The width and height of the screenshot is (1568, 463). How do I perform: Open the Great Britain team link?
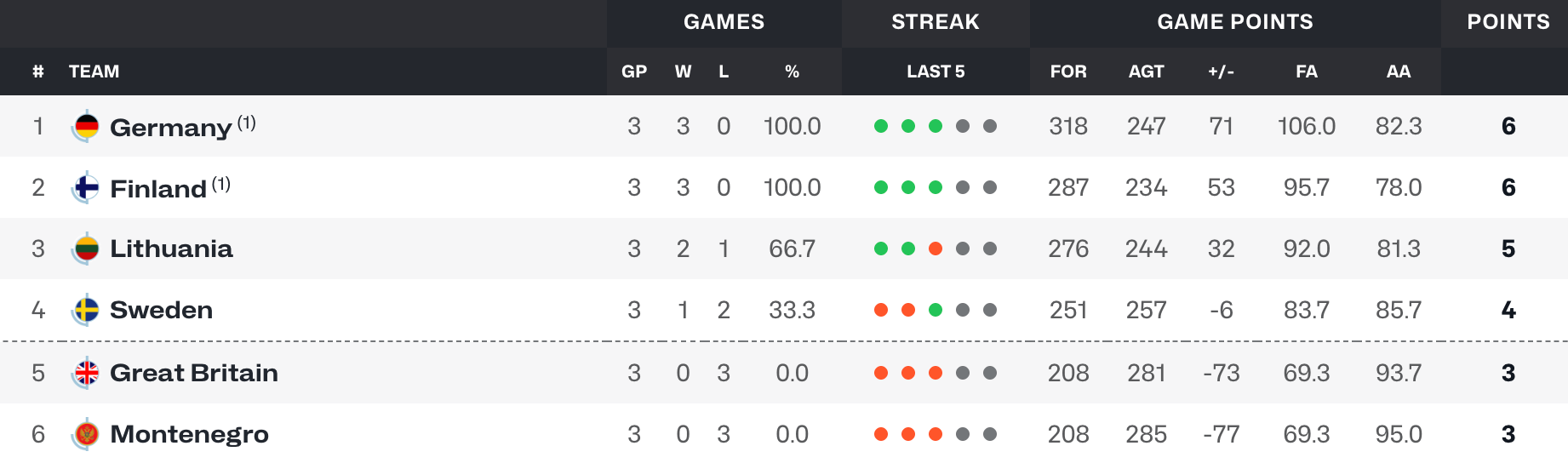194,373
